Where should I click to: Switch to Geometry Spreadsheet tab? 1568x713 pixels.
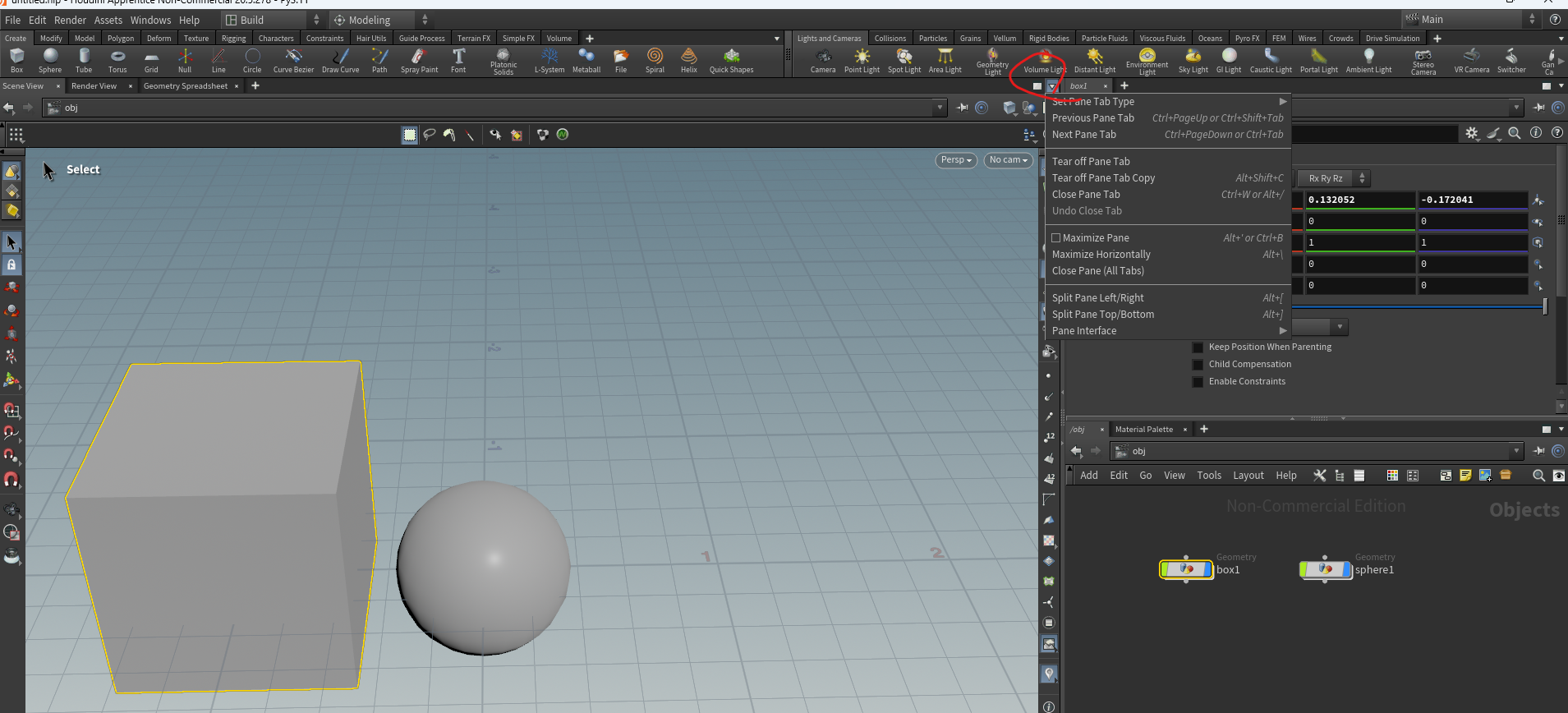(186, 86)
